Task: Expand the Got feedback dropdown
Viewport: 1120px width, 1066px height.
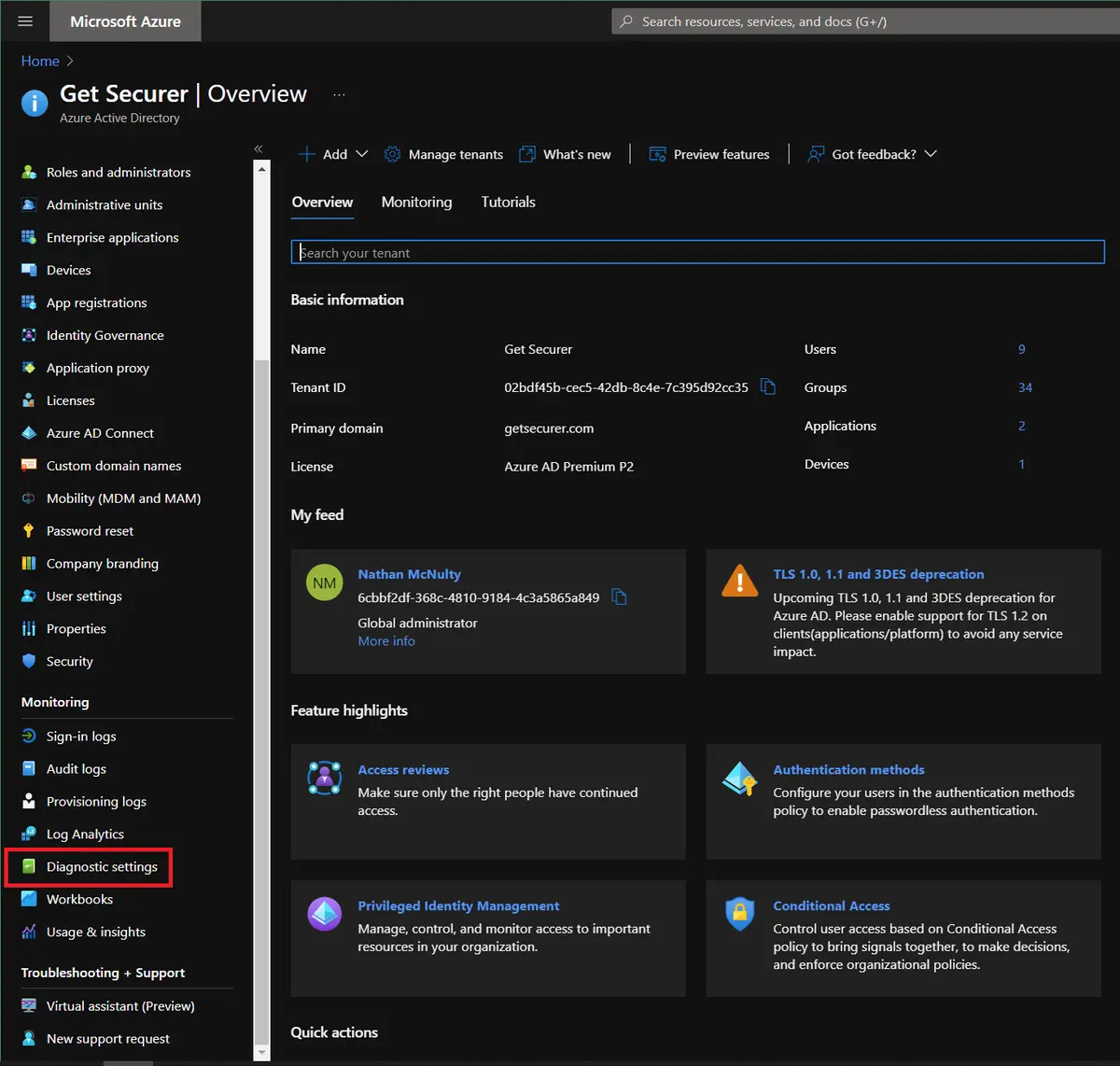Action: click(931, 154)
